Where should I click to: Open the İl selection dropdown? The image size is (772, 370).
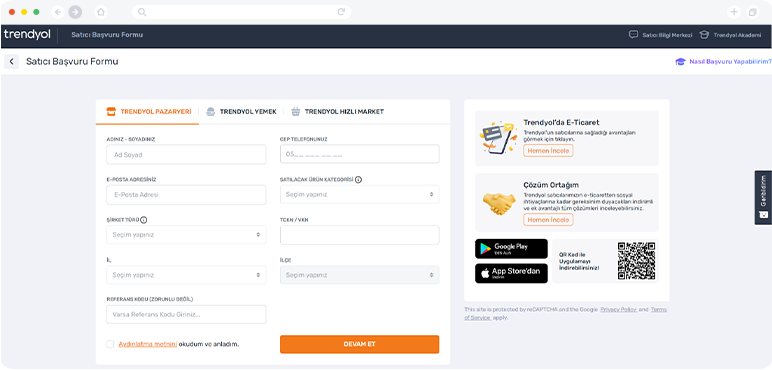[x=186, y=275]
